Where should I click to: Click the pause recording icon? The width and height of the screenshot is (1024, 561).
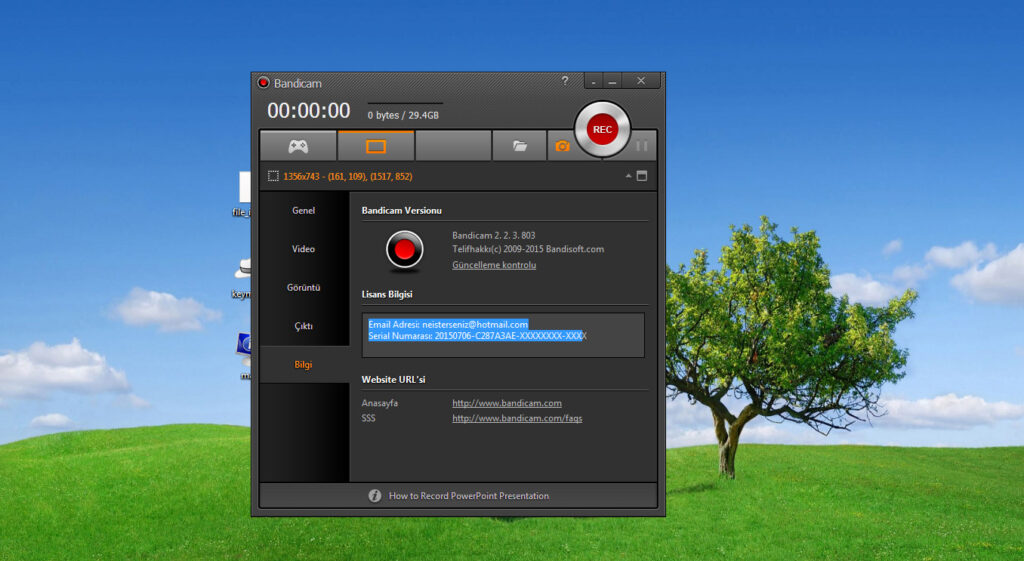click(x=641, y=146)
